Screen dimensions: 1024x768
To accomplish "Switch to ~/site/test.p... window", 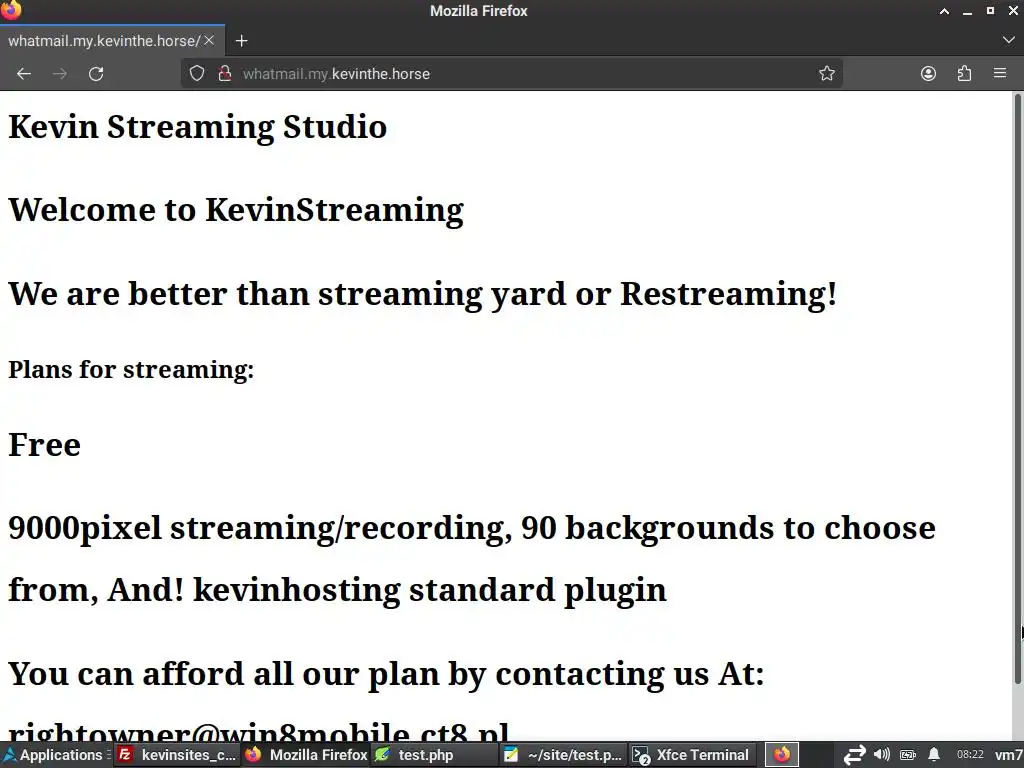I will [563, 755].
